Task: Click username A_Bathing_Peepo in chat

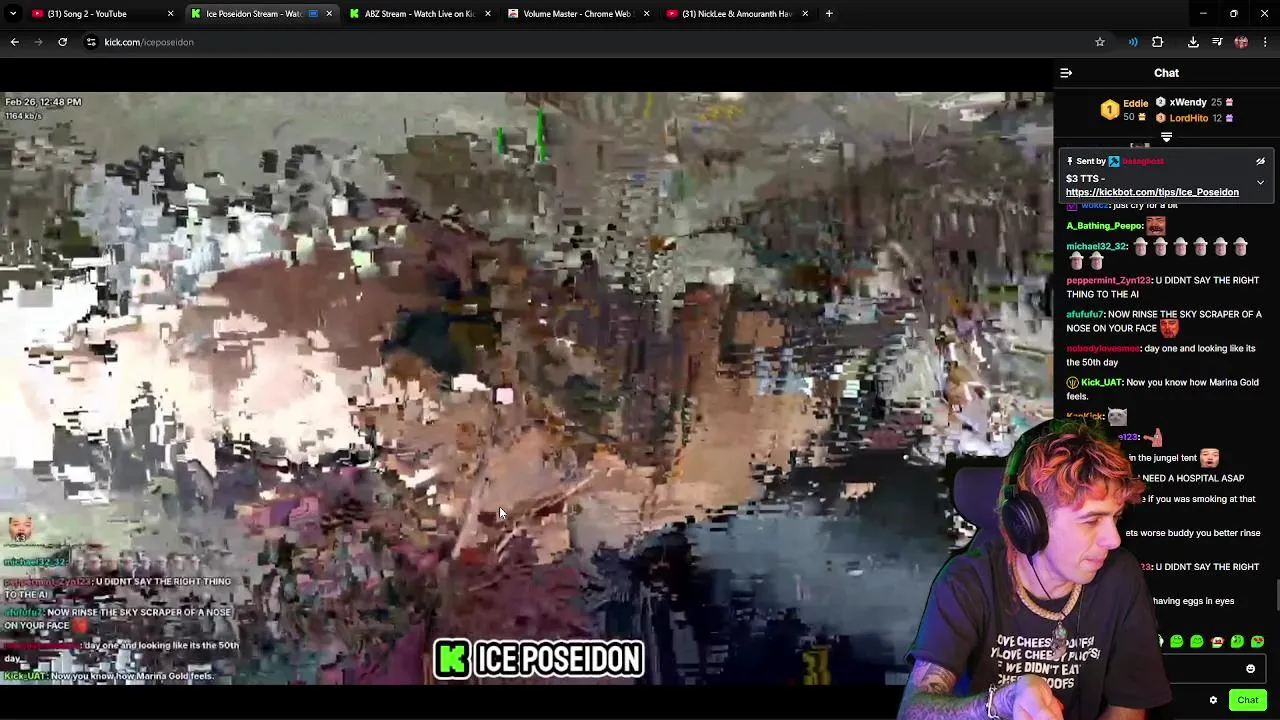Action: (x=1104, y=226)
